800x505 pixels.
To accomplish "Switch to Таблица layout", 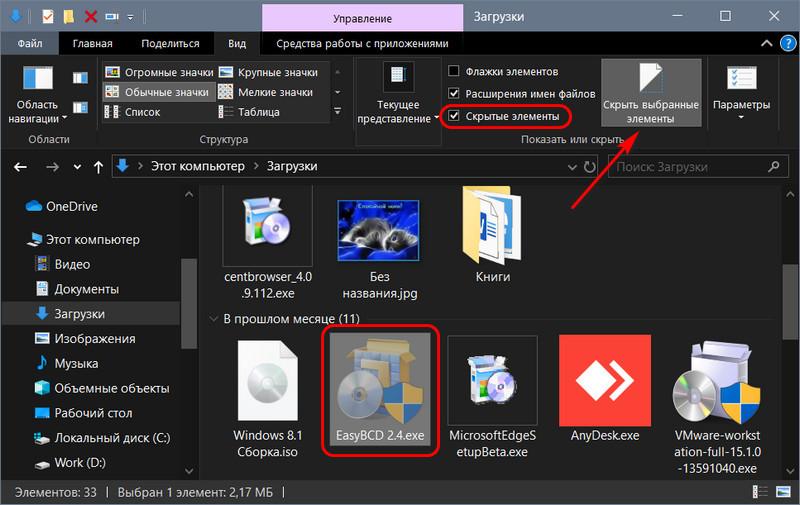I will [249, 112].
